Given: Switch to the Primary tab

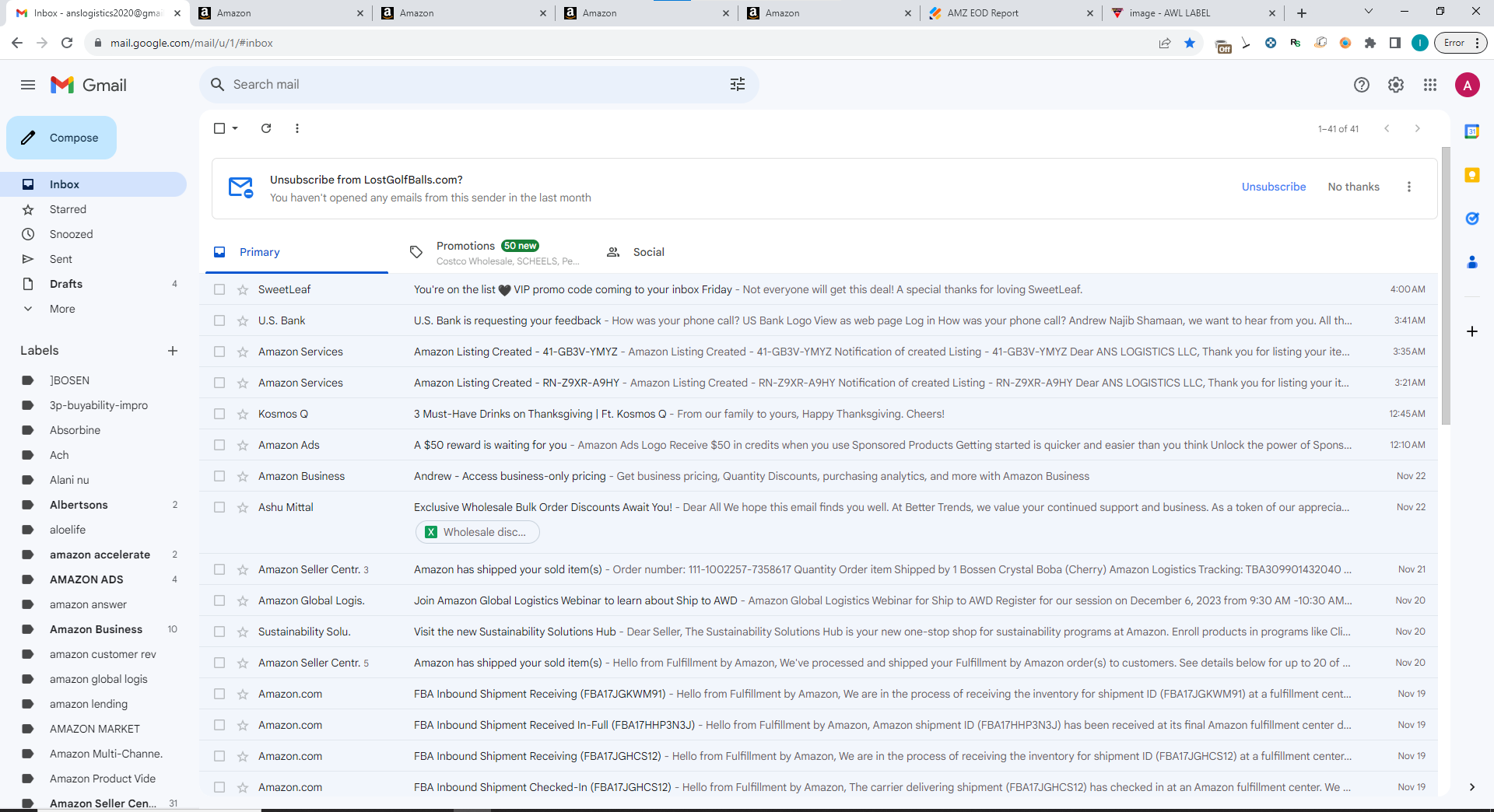Looking at the screenshot, I should (x=296, y=252).
